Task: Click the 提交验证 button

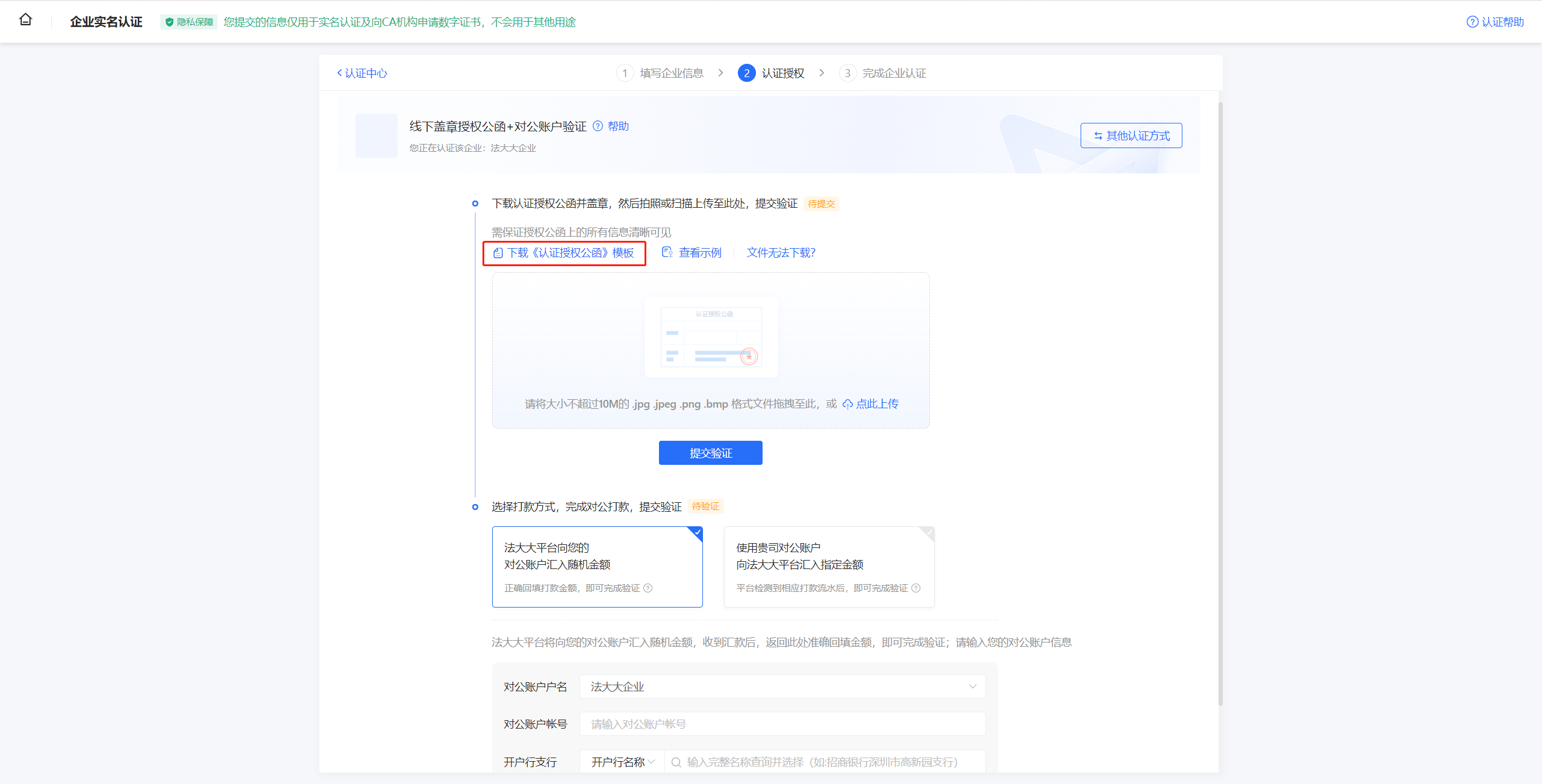Action: (x=710, y=453)
